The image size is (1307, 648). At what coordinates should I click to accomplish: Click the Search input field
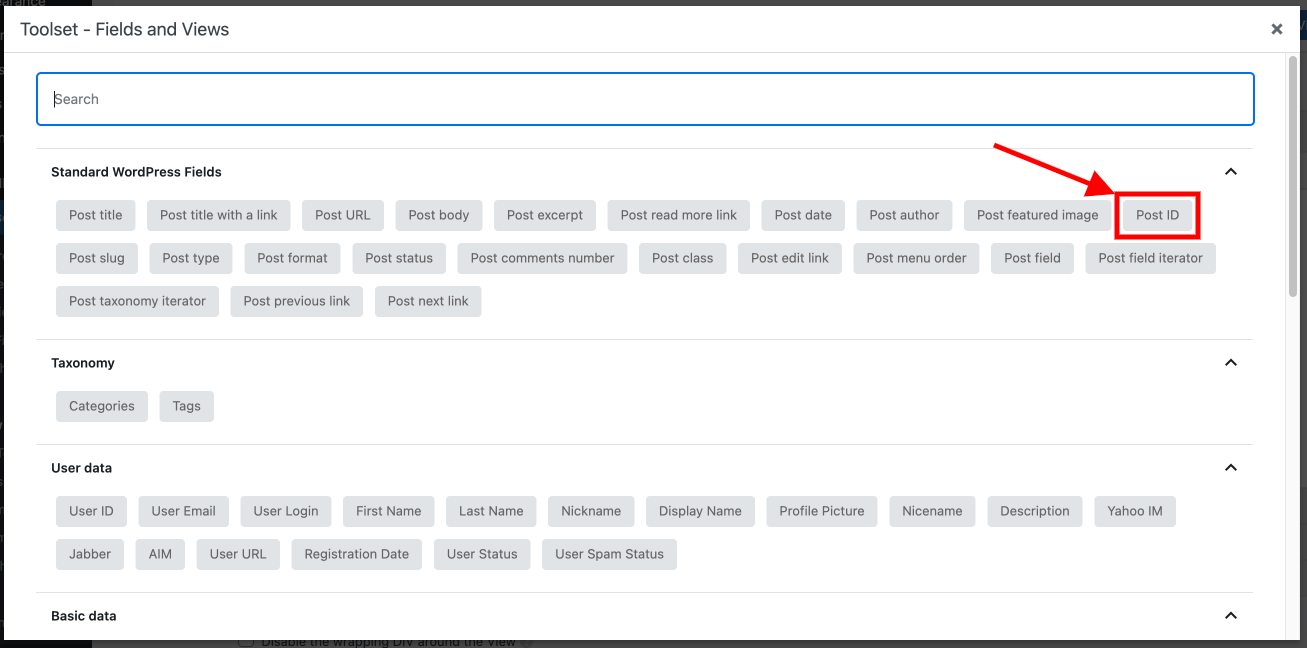[x=645, y=99]
